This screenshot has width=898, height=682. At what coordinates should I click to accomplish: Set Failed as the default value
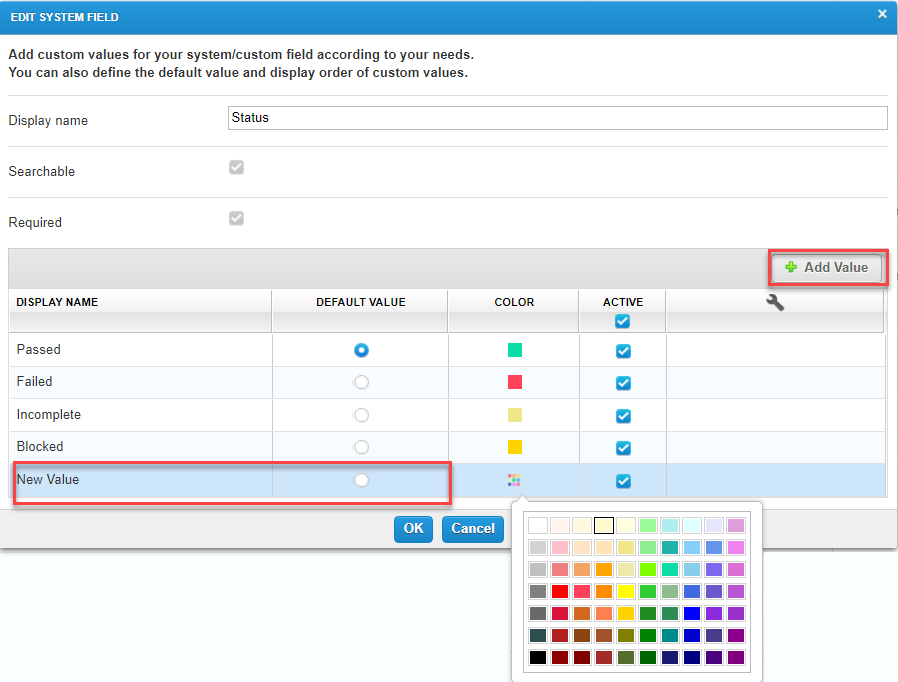[x=361, y=382]
